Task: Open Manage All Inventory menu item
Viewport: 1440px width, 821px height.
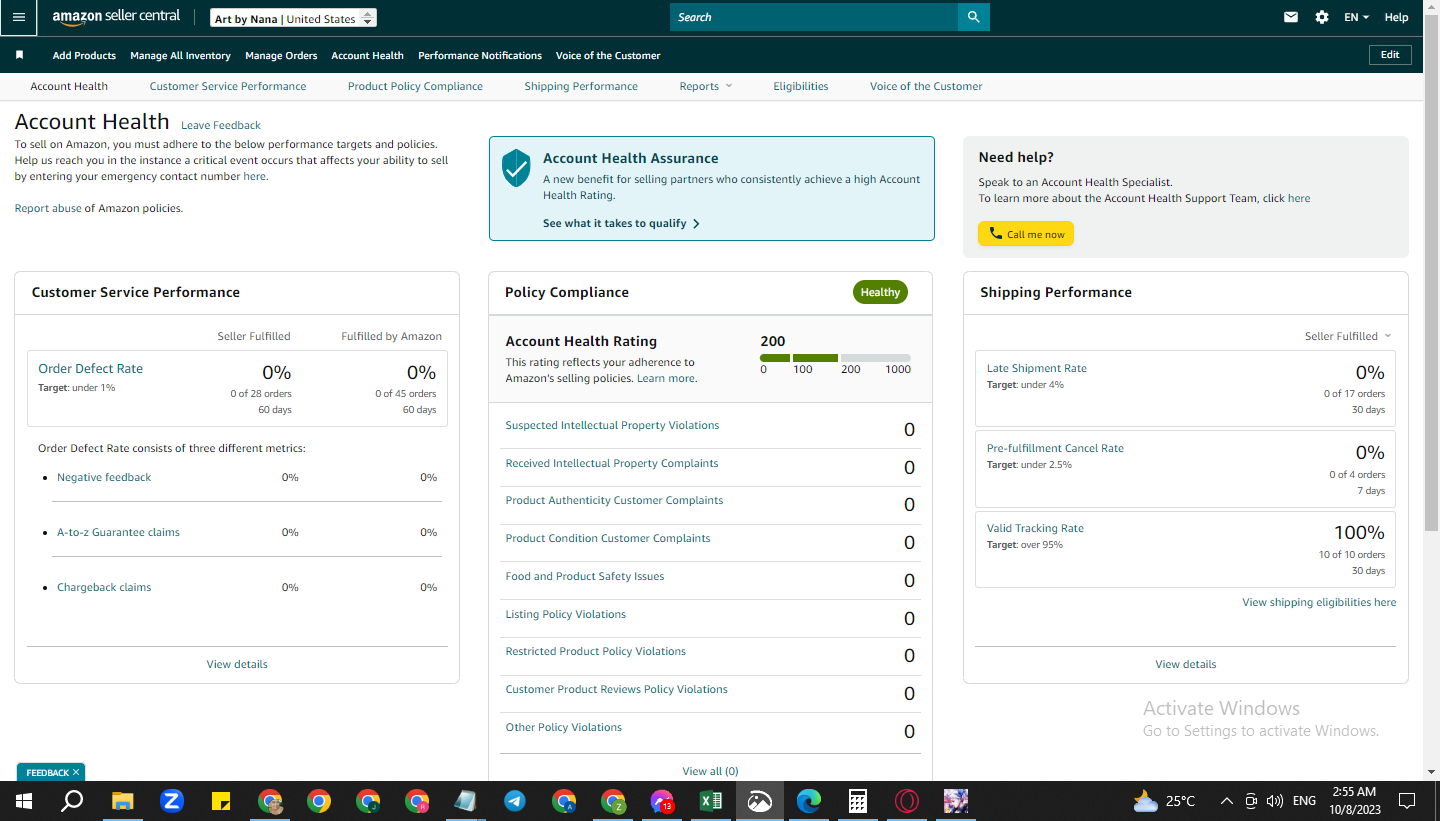Action: point(180,55)
